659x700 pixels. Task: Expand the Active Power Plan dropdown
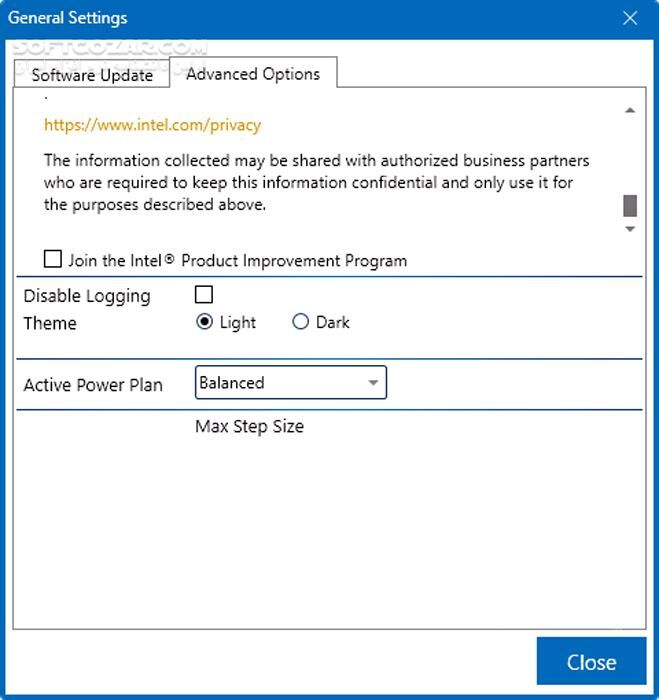290,382
